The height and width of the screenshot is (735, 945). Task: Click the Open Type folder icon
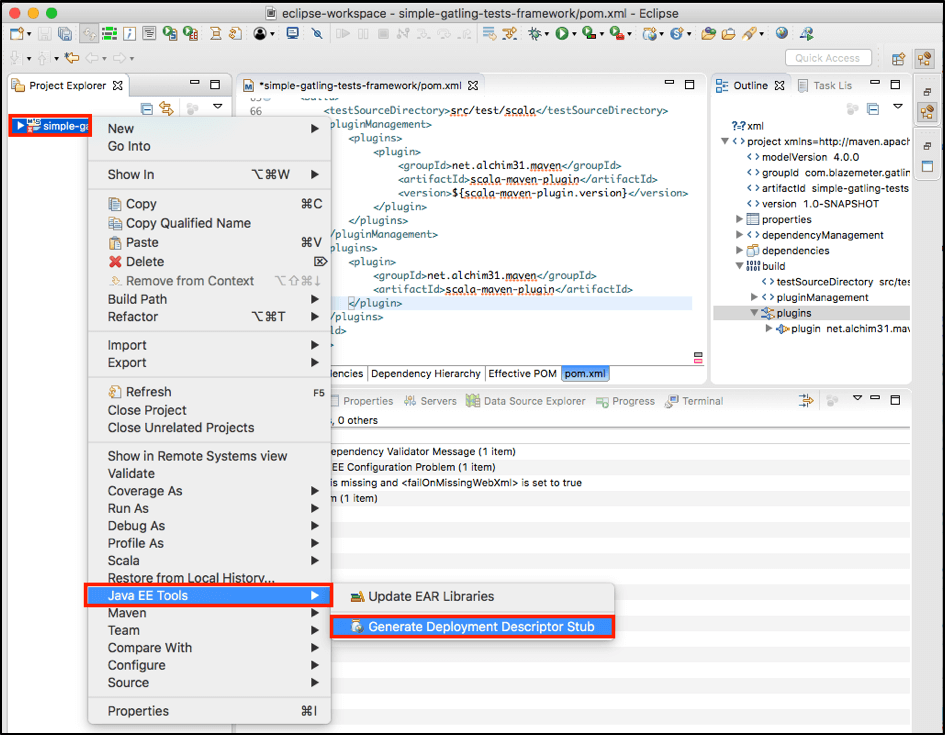(709, 34)
